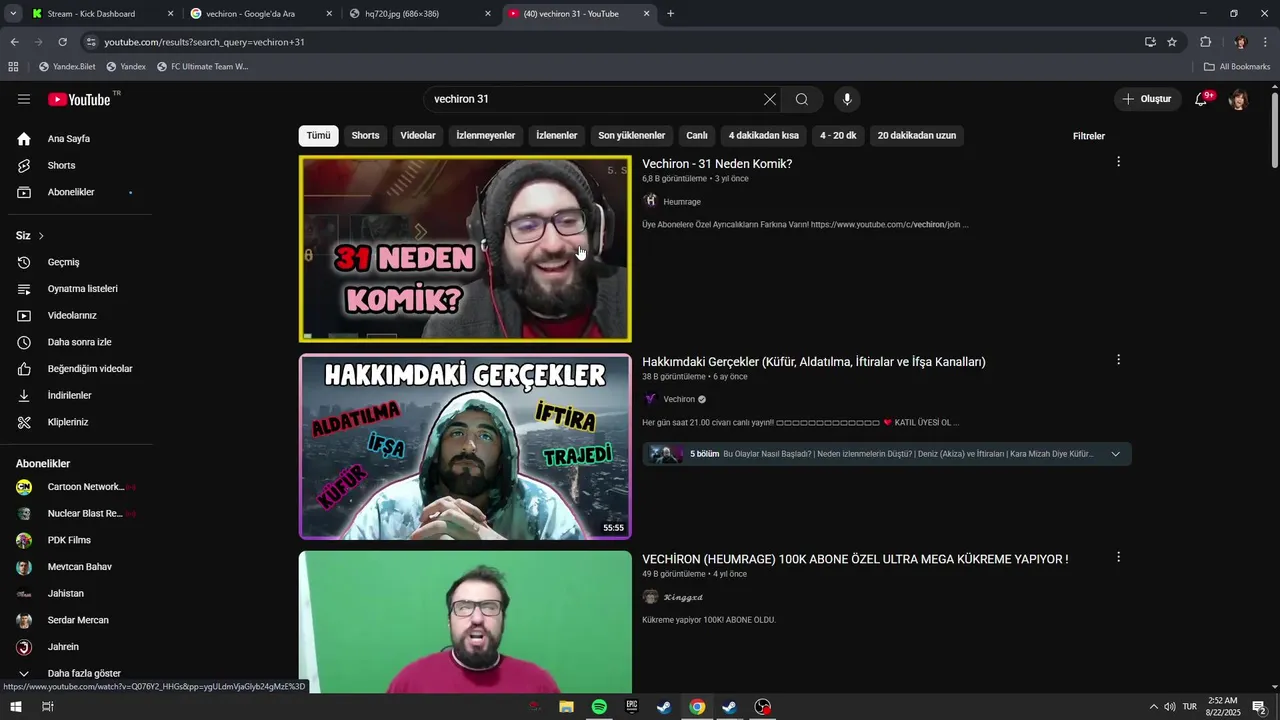Screen dimensions: 1280x720
Task: Open options menu for '31 Neden Komik?' video
Action: tap(1118, 162)
